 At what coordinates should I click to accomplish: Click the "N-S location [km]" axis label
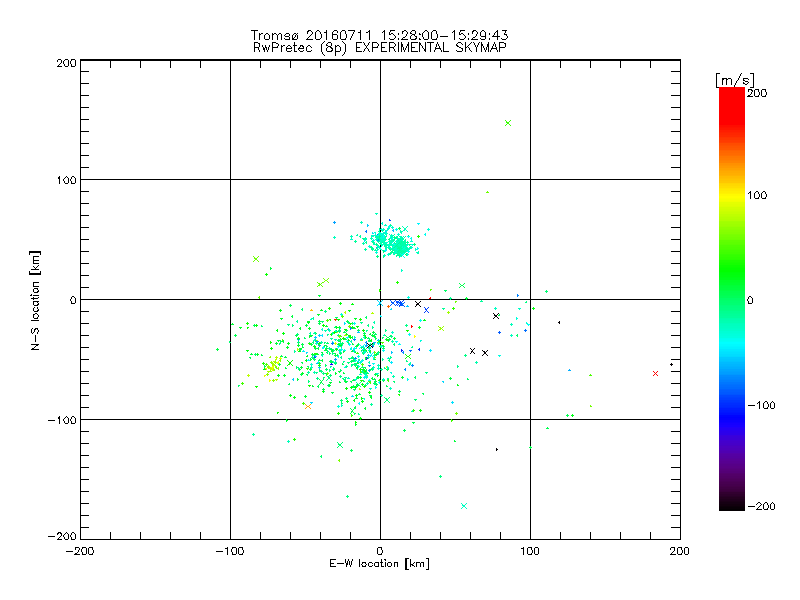[x=35, y=300]
